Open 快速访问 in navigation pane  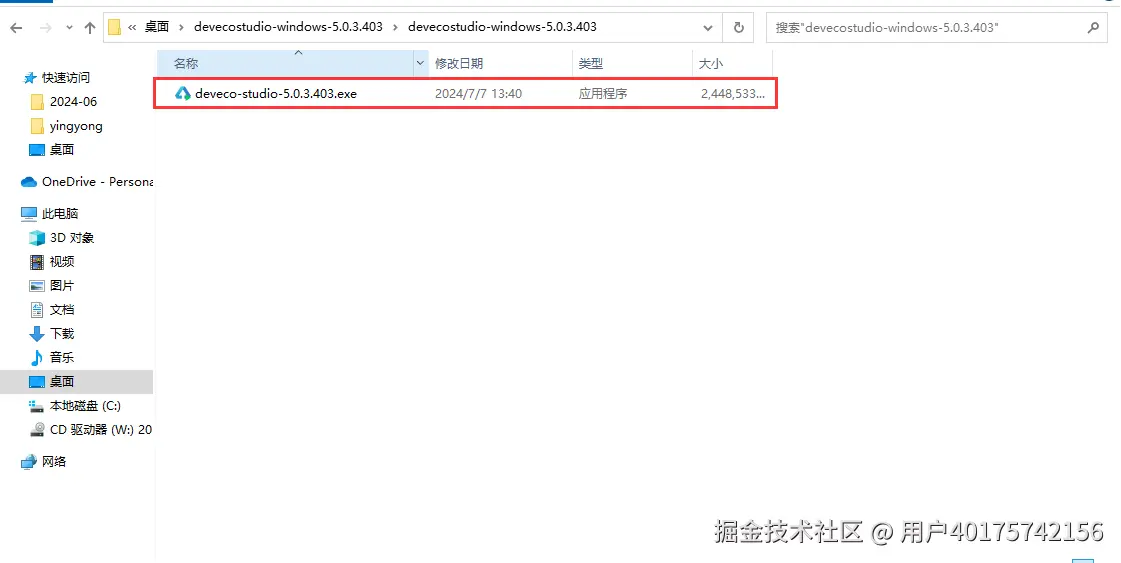(66, 77)
